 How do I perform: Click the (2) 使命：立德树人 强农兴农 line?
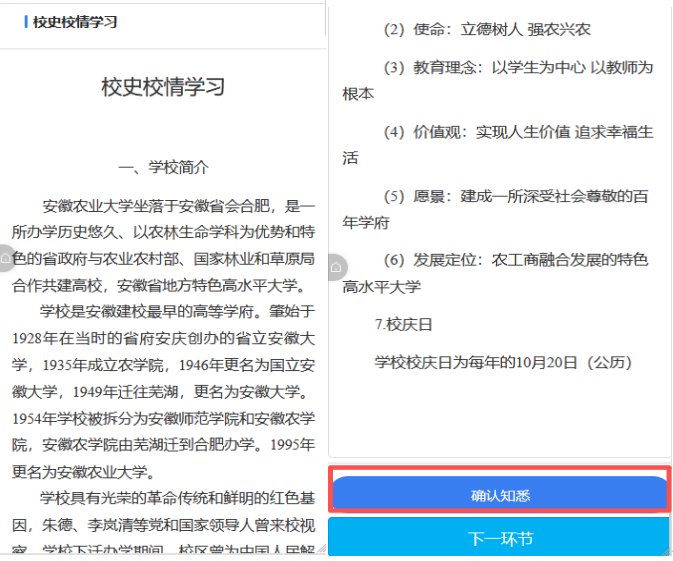click(487, 29)
